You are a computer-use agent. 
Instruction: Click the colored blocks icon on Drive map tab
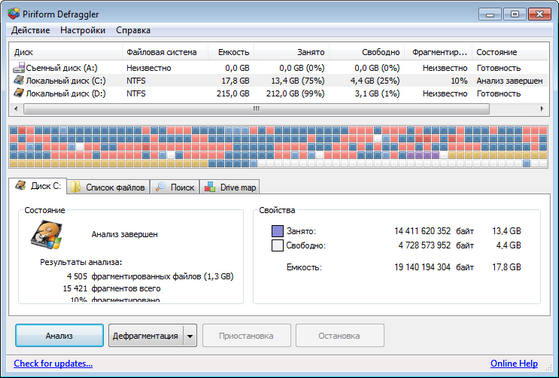[210, 187]
